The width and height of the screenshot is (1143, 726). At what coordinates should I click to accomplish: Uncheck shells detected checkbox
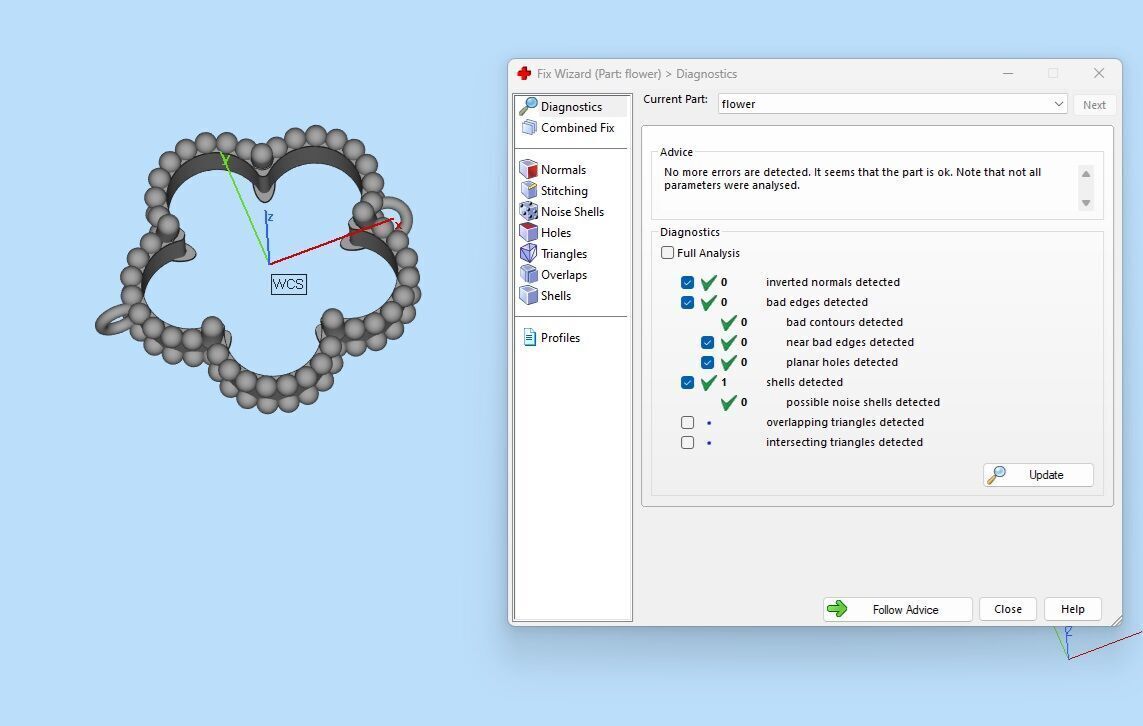pyautogui.click(x=687, y=382)
